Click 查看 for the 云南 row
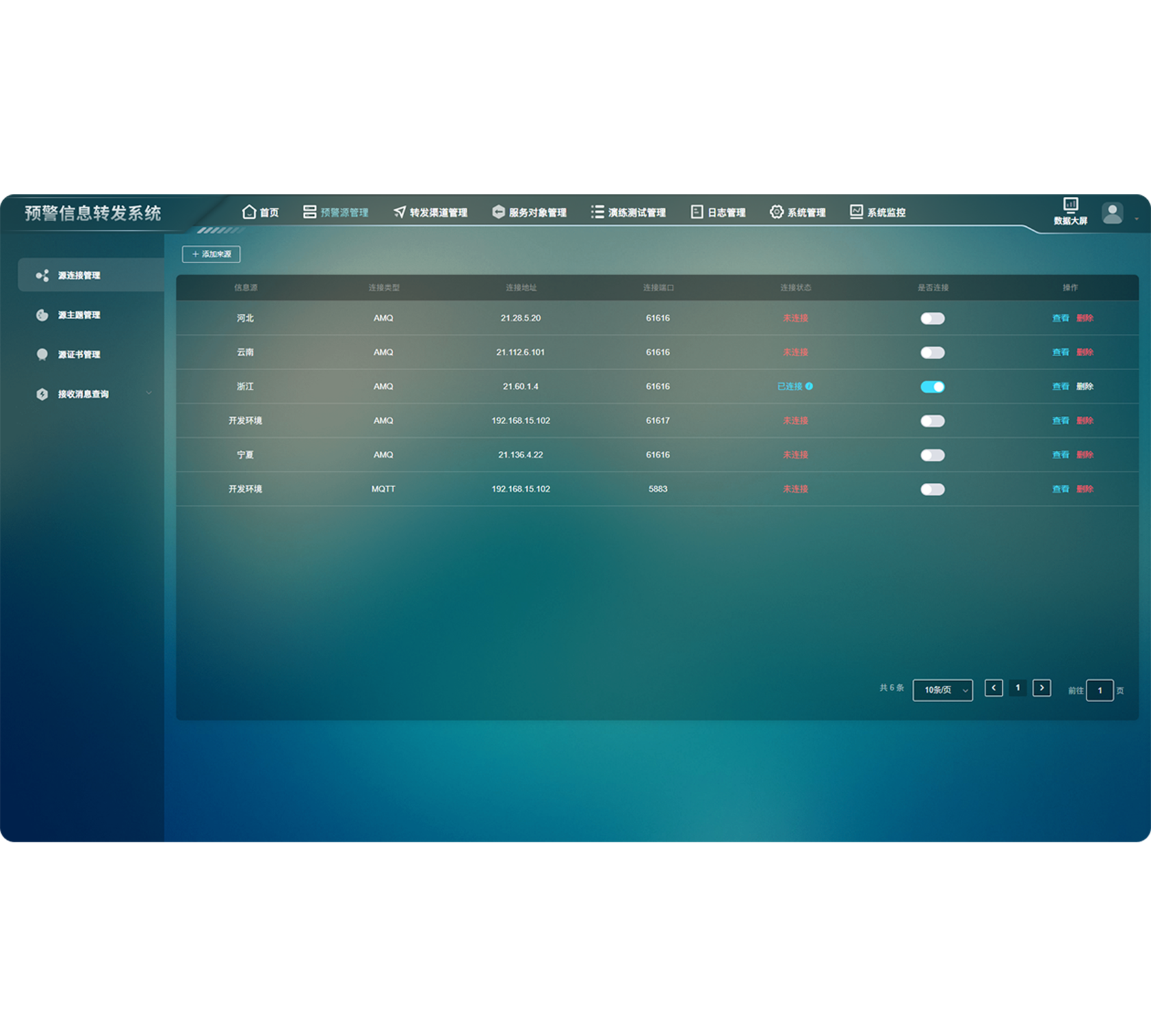This screenshot has width=1151, height=1036. 1061,352
